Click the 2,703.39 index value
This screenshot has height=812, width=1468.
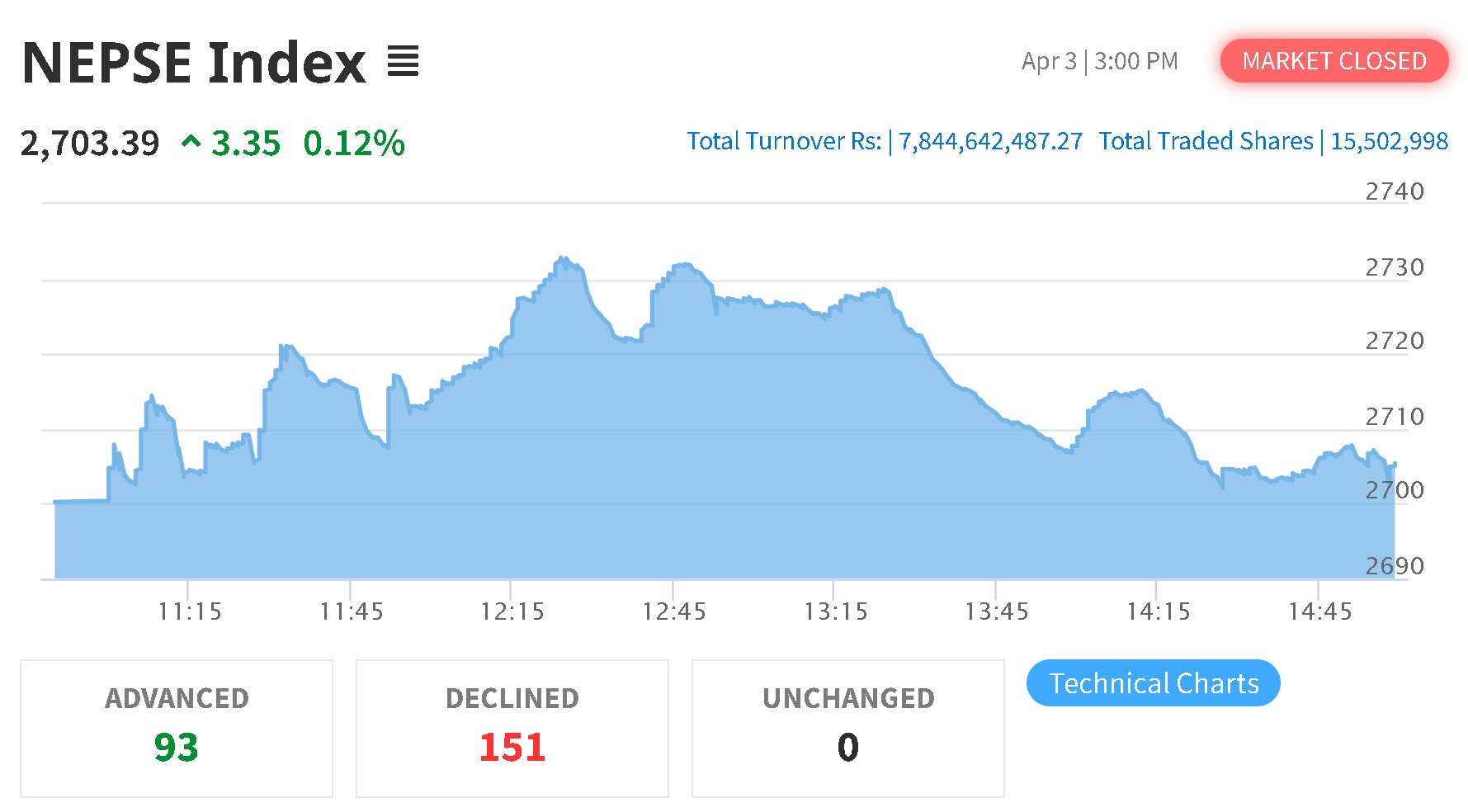90,144
